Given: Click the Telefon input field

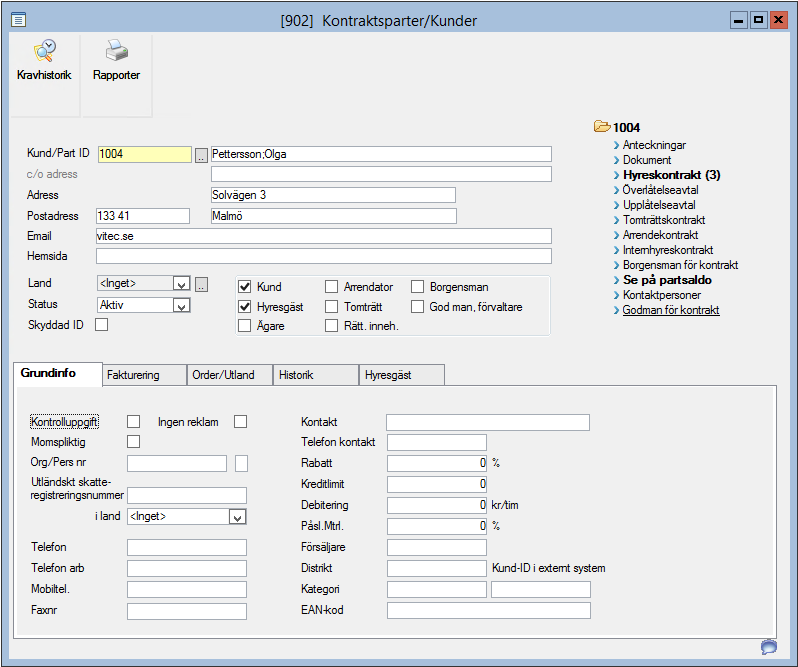Looking at the screenshot, I should pos(187,547).
